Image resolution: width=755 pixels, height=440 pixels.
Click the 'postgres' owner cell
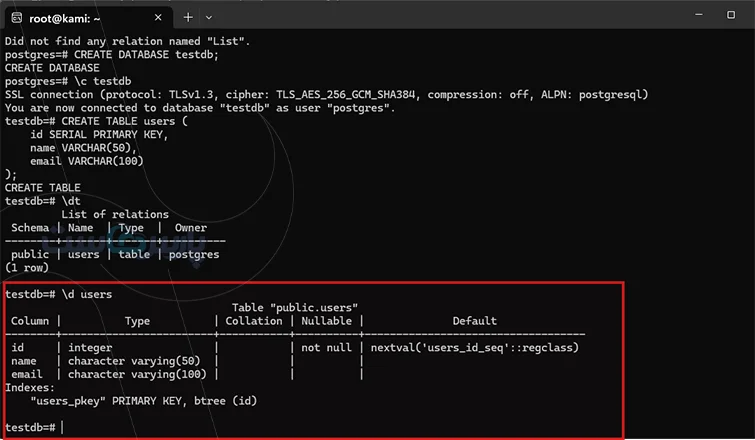point(194,254)
